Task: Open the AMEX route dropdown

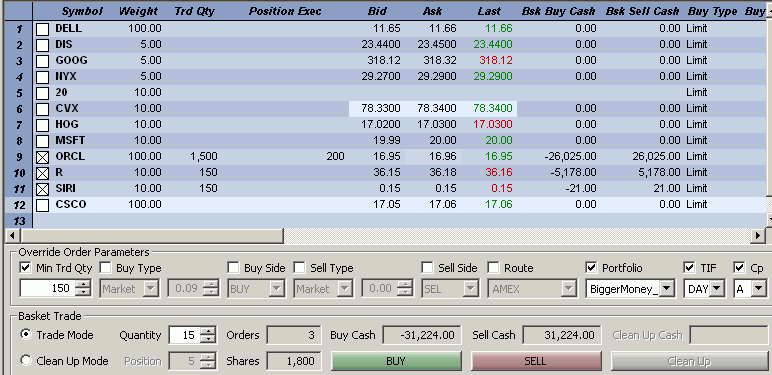Action: [x=569, y=289]
